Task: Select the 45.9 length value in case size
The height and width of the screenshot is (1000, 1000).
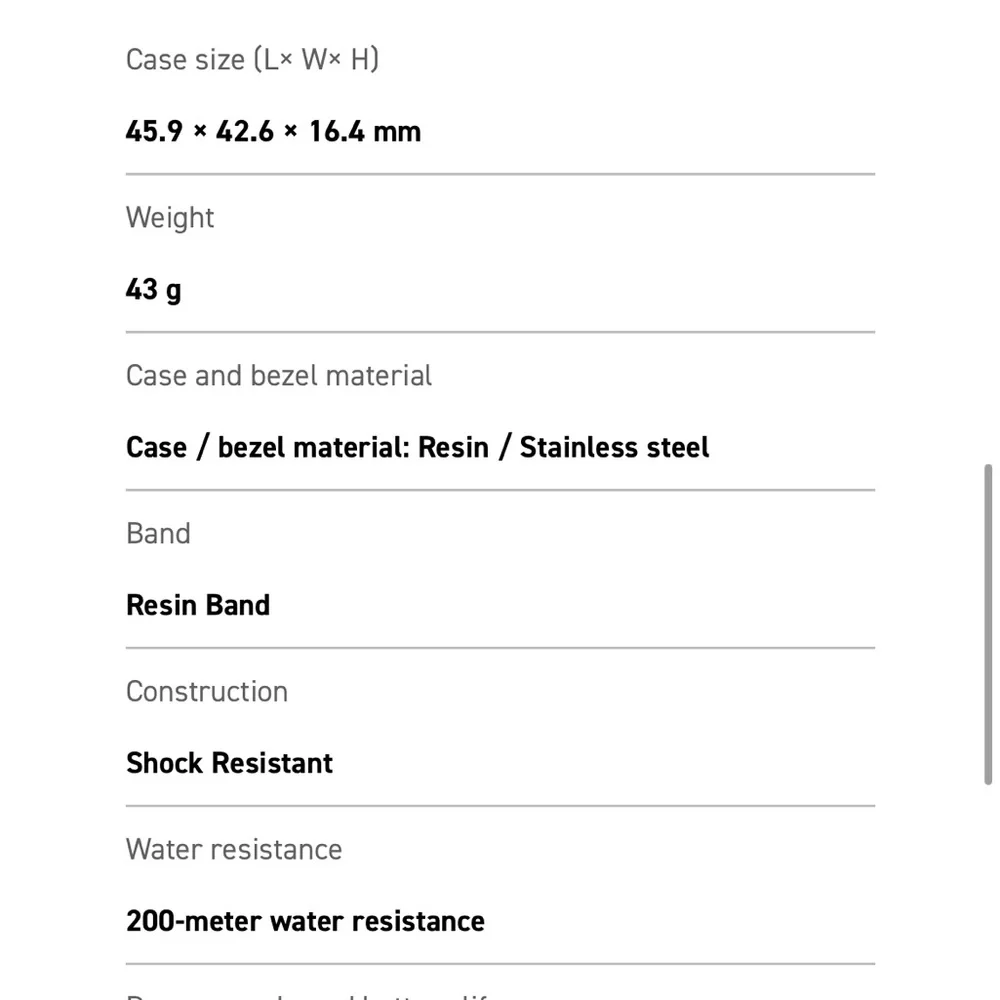Action: (x=154, y=131)
